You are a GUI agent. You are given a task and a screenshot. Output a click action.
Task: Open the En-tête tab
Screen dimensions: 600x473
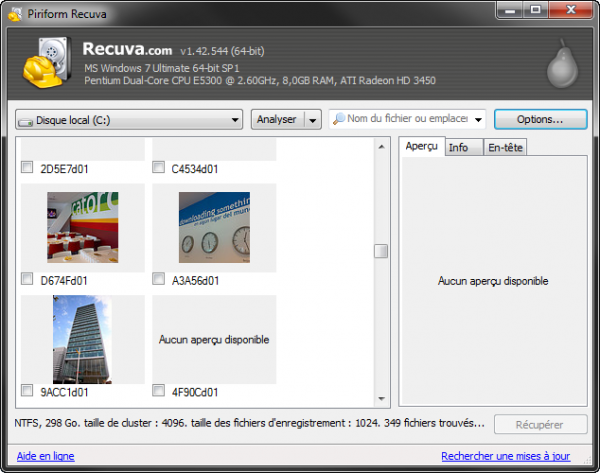click(504, 148)
